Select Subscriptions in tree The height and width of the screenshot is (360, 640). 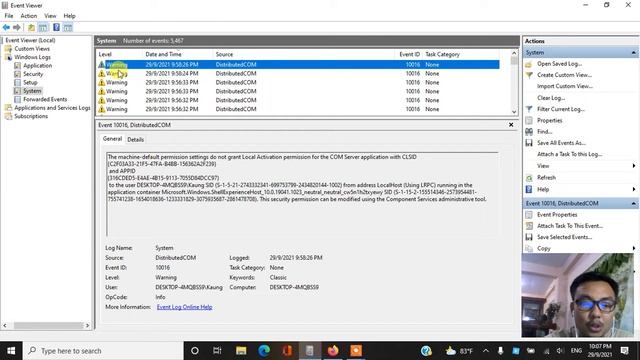(x=31, y=116)
